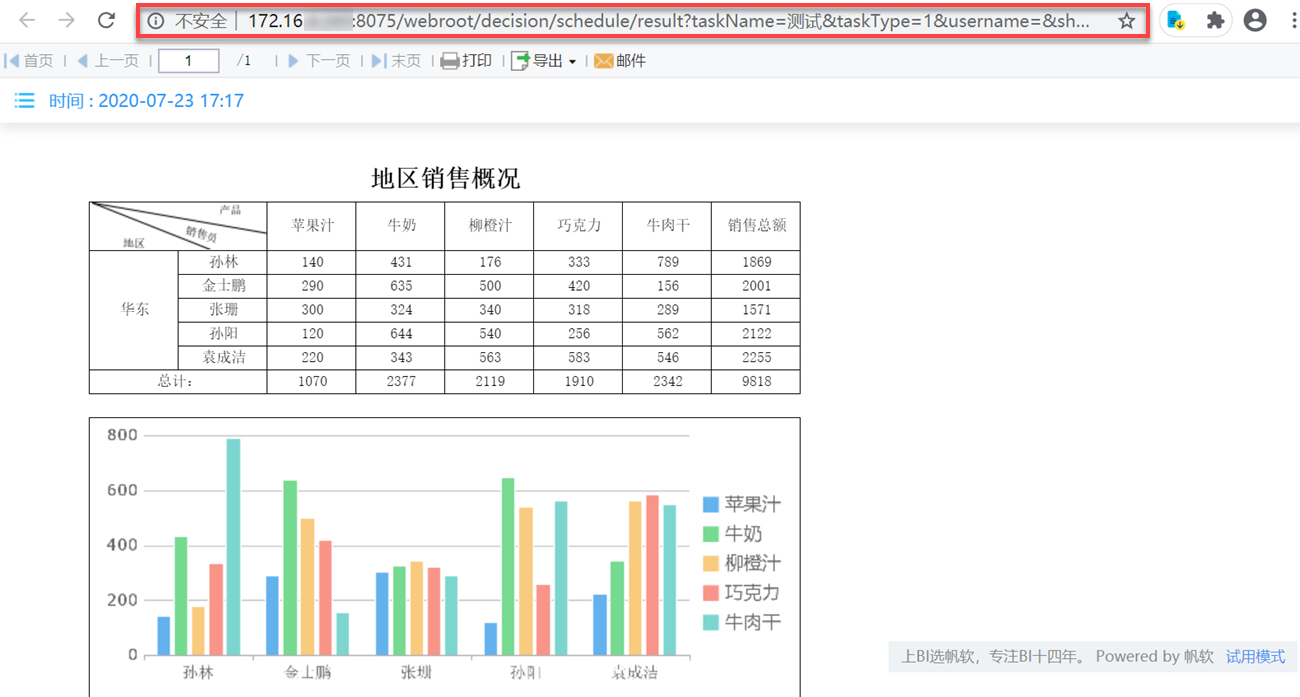
Task: Click 苹果汁 total 1070
Action: 312,382
